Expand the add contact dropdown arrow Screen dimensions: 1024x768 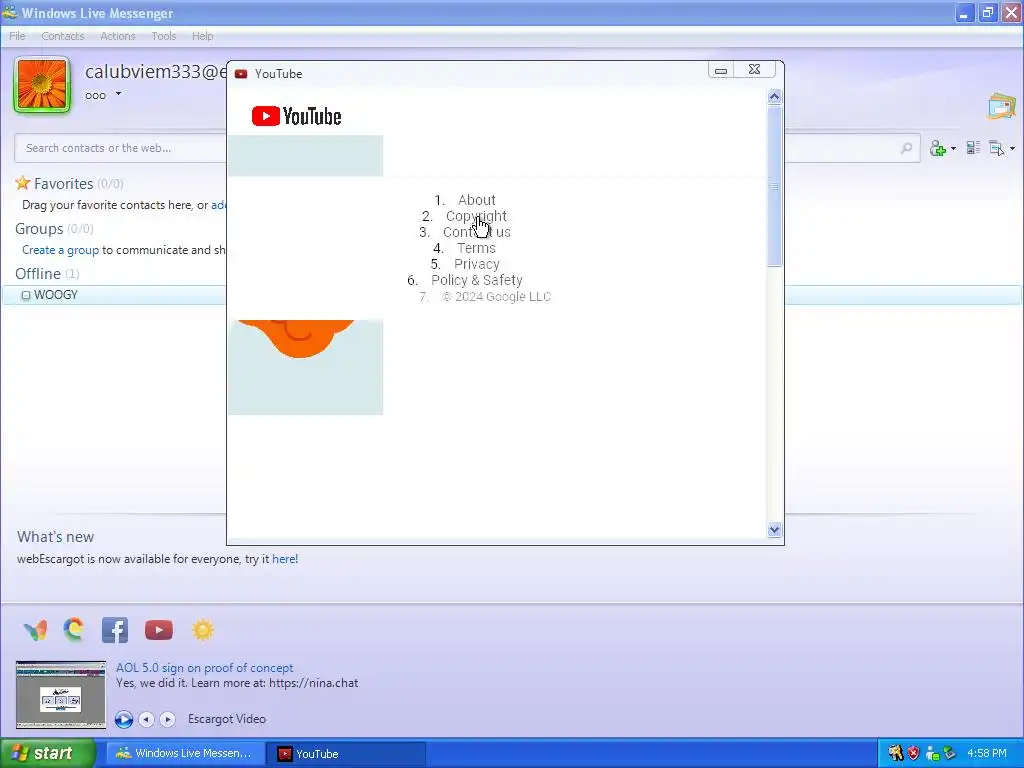(x=953, y=149)
